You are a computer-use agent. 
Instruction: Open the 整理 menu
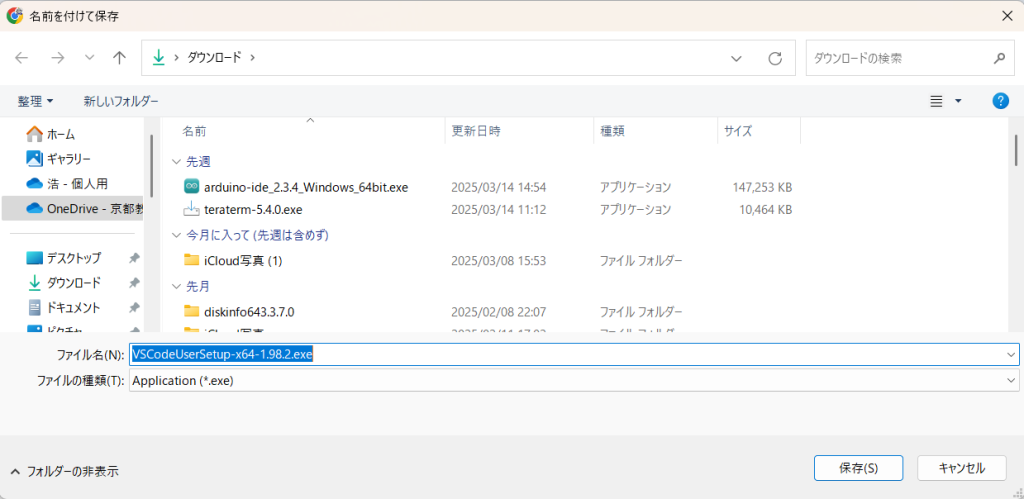click(35, 101)
